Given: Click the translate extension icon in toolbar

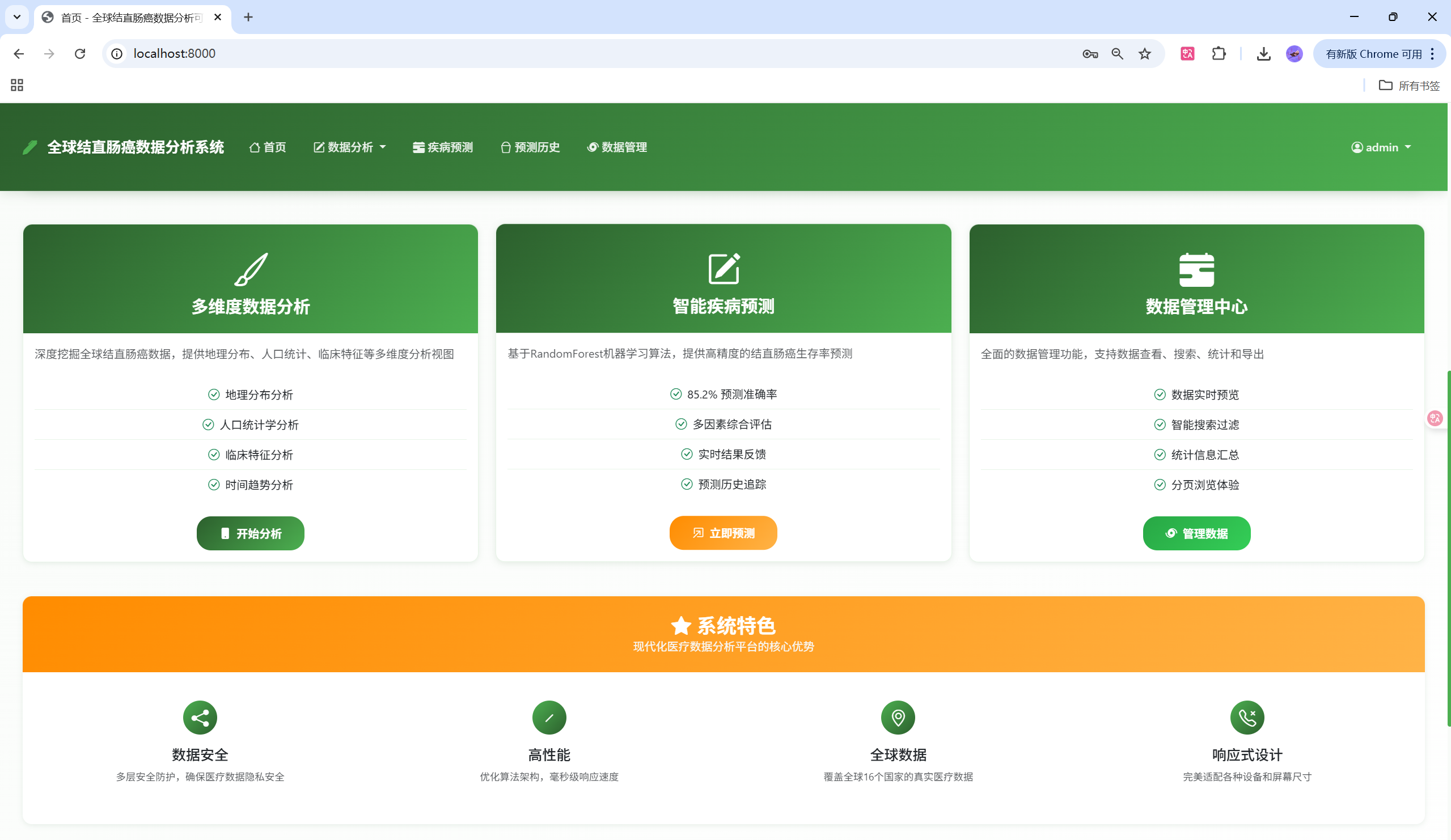Looking at the screenshot, I should pyautogui.click(x=1187, y=53).
